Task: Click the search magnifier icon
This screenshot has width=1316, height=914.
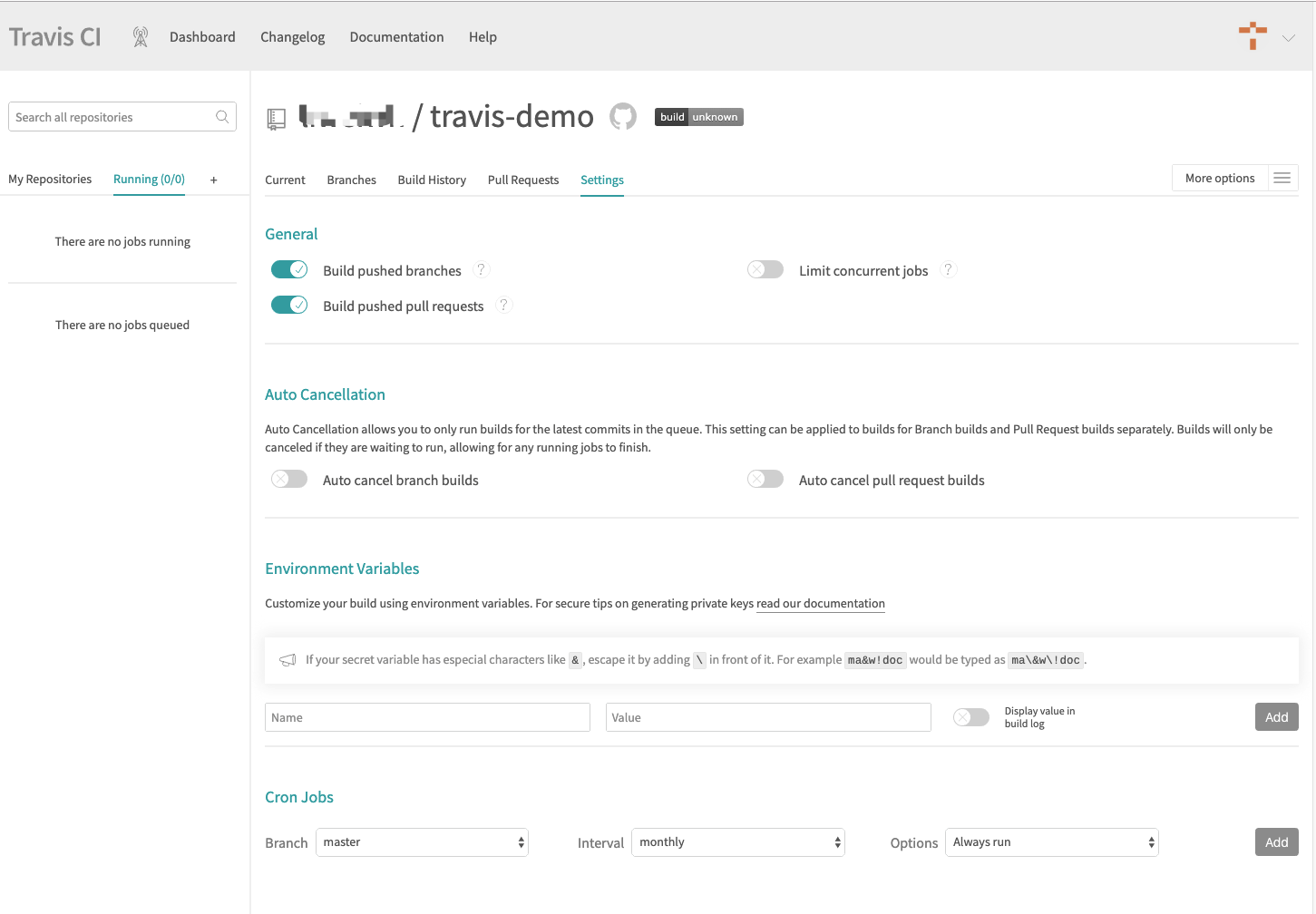Action: (222, 117)
